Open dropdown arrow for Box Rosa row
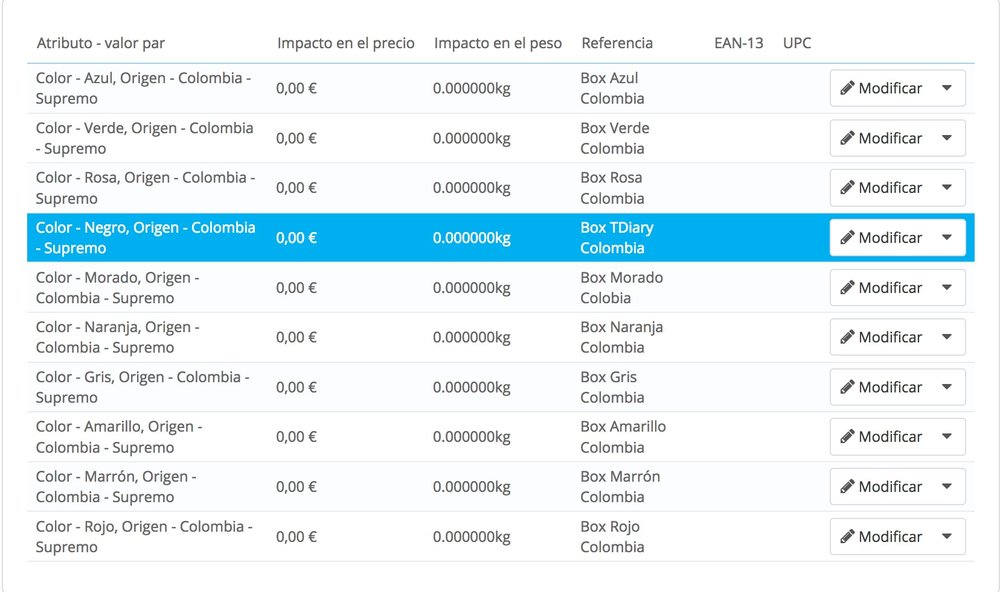 pos(947,188)
